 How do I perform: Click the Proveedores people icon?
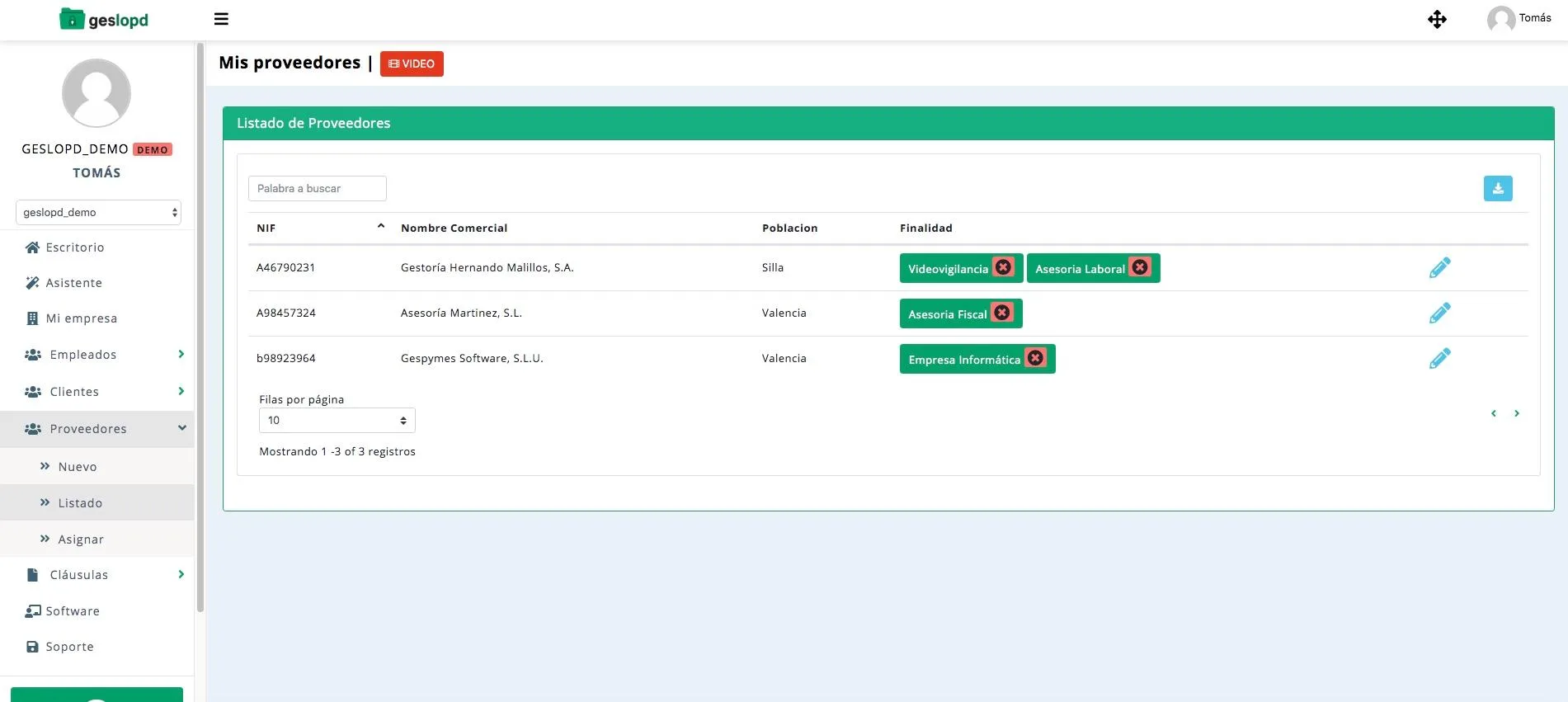(x=33, y=429)
